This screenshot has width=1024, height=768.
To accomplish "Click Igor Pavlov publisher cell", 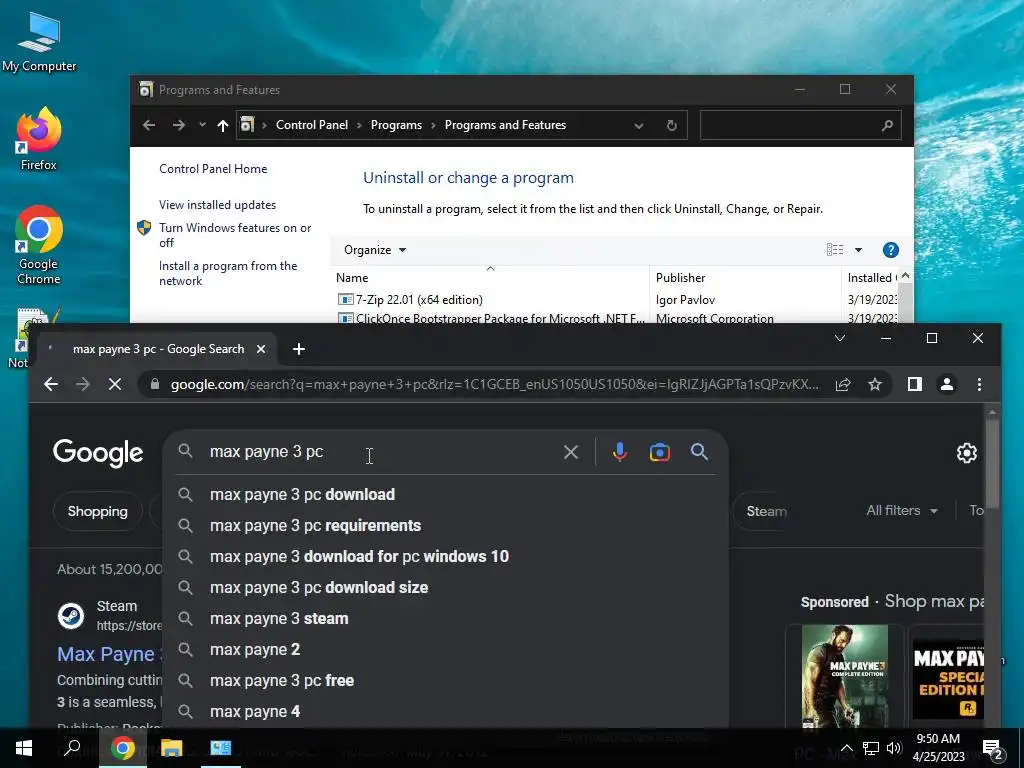I will click(685, 299).
